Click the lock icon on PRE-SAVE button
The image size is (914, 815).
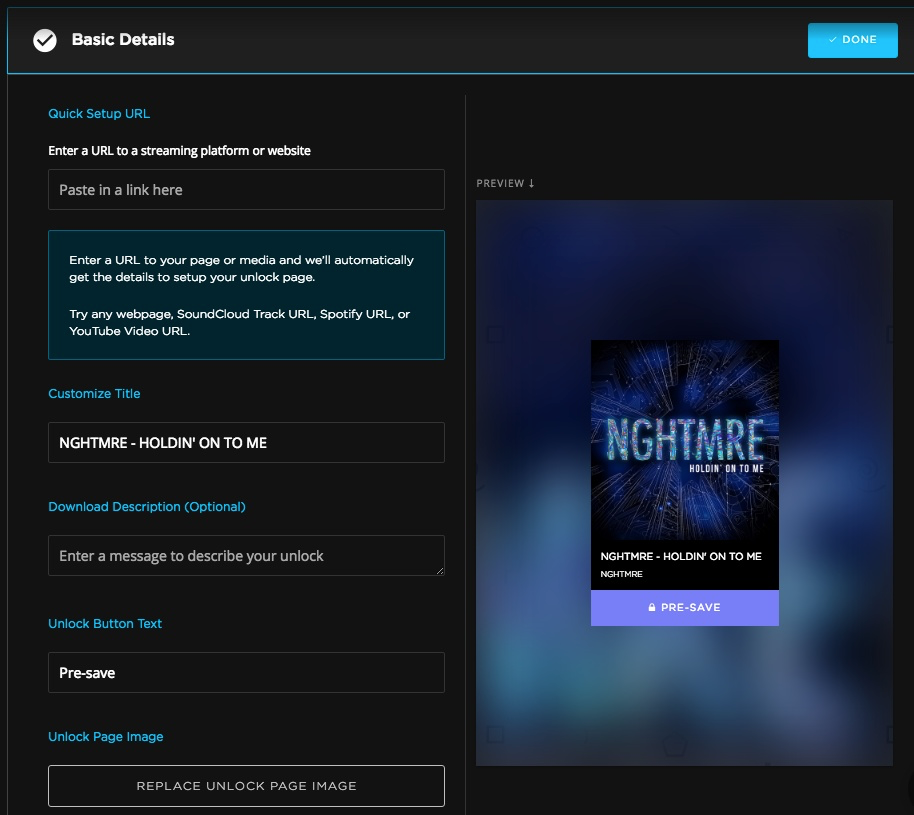click(x=652, y=607)
